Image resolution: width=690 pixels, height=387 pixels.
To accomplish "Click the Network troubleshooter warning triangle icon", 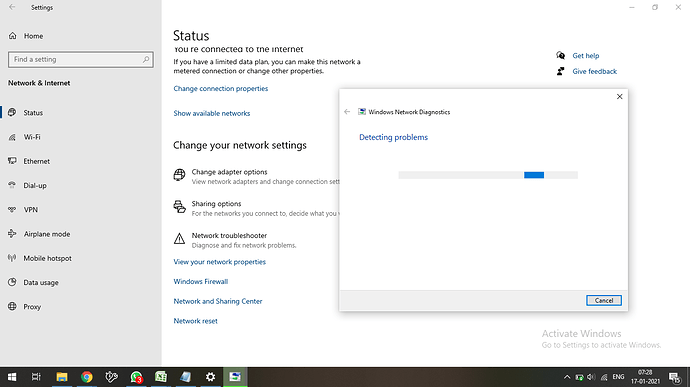I will pyautogui.click(x=179, y=239).
